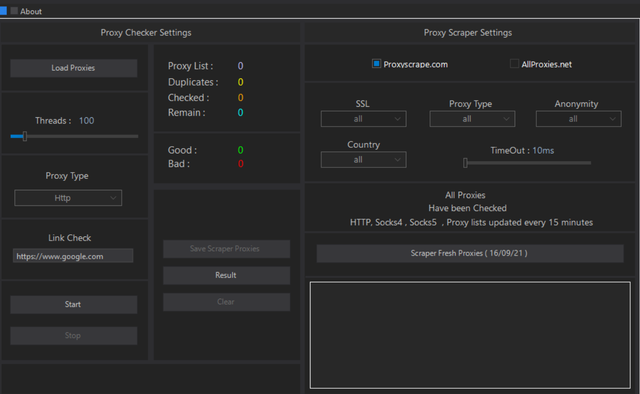Image resolution: width=640 pixels, height=394 pixels.
Task: Expand the scraper Proxy Type dropdown
Action: click(x=472, y=119)
